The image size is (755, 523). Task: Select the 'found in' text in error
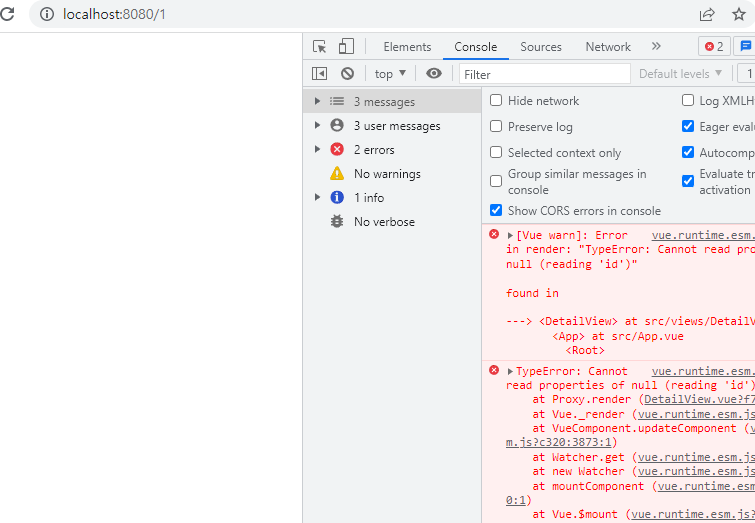tap(532, 293)
